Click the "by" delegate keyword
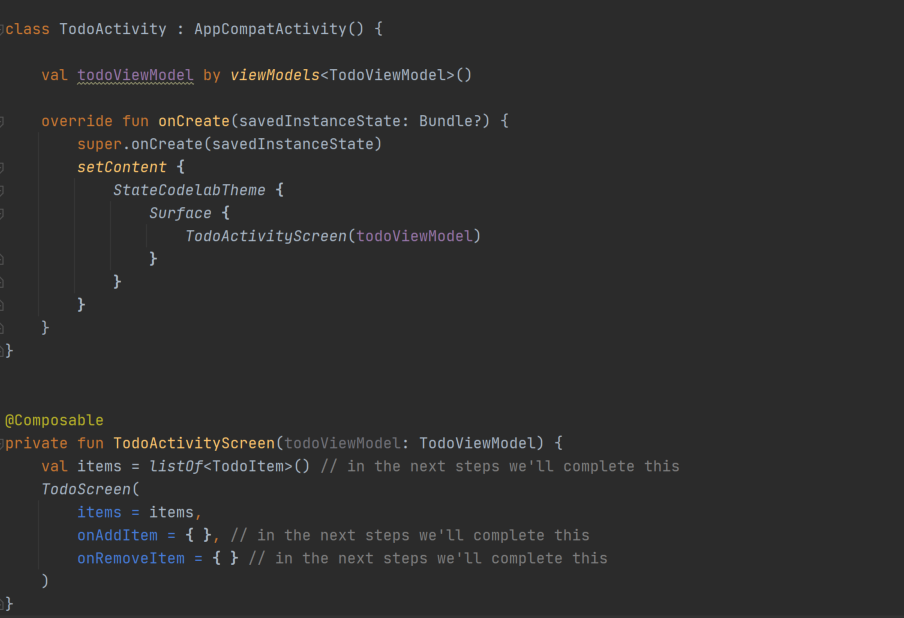Viewport: 904px width, 618px height. (212, 76)
